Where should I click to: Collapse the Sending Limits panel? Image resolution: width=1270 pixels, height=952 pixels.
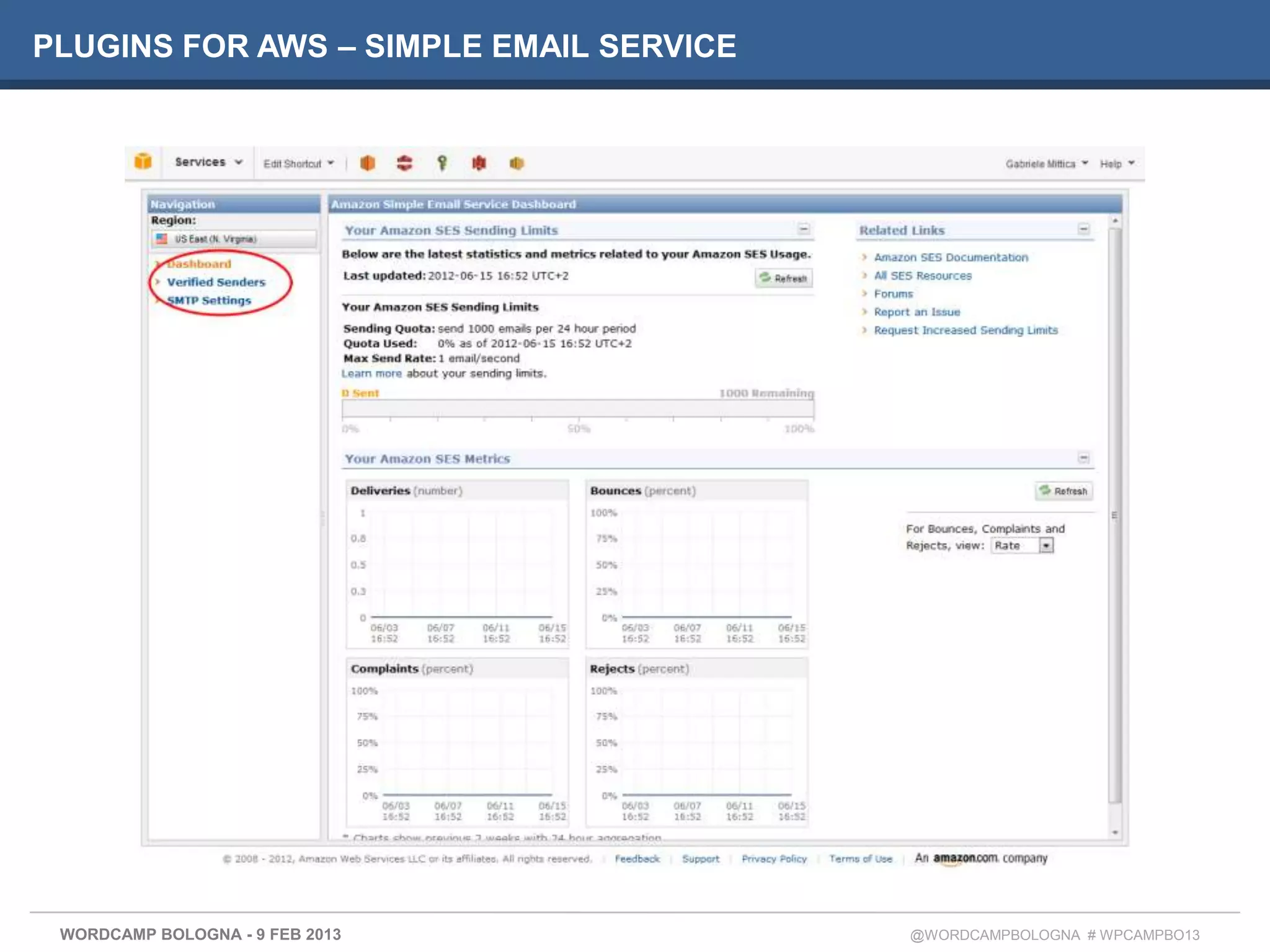tap(804, 229)
